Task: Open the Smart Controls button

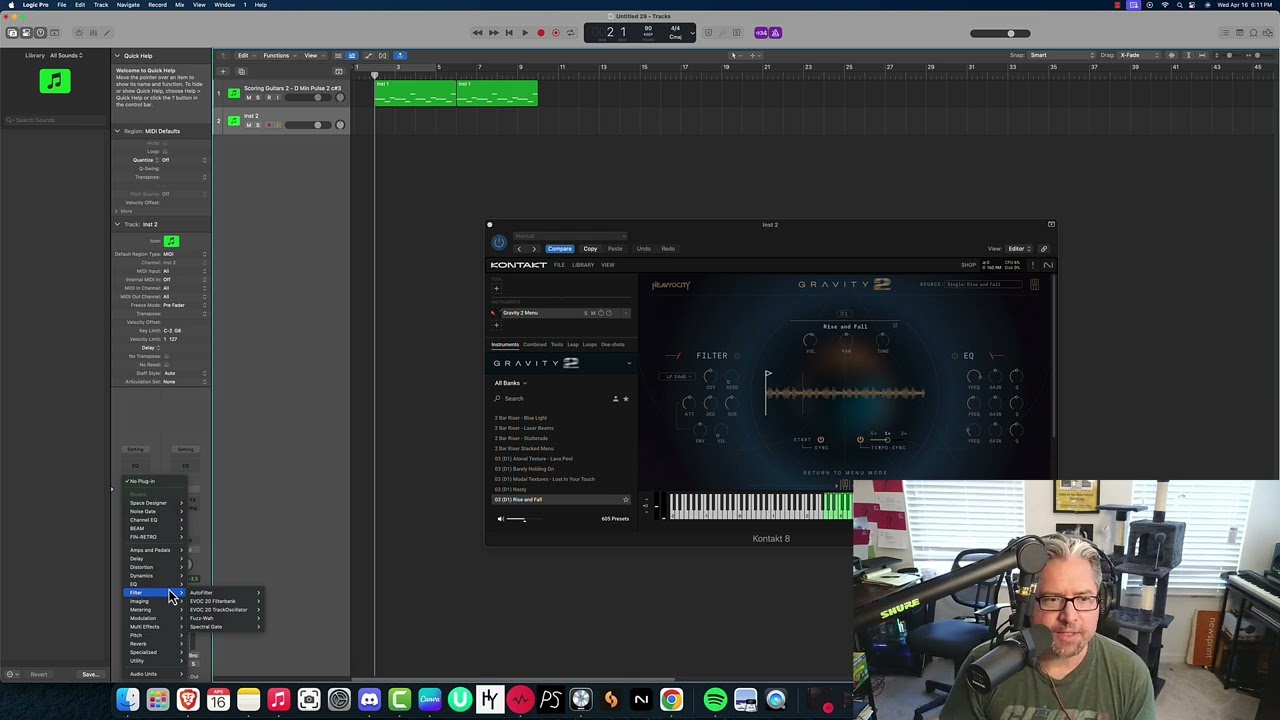Action: tap(80, 33)
